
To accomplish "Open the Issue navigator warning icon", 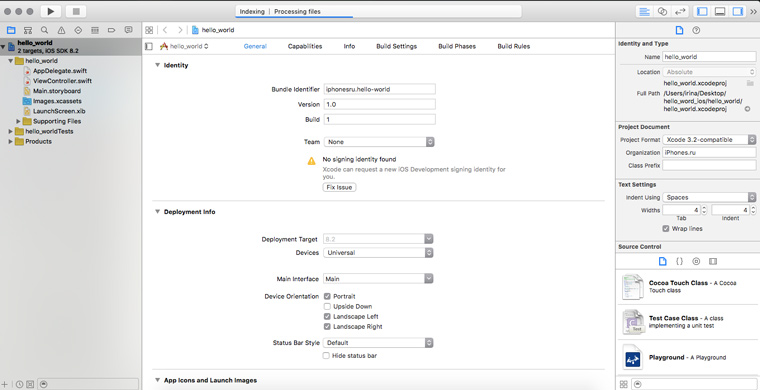I will click(61, 30).
